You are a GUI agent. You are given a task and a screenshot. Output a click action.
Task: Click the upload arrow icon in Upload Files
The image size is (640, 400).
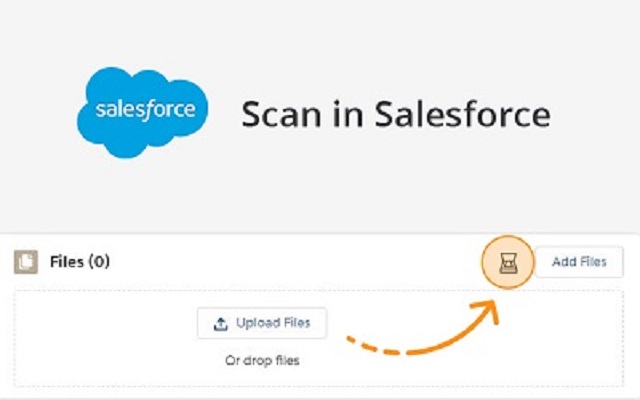click(220, 323)
